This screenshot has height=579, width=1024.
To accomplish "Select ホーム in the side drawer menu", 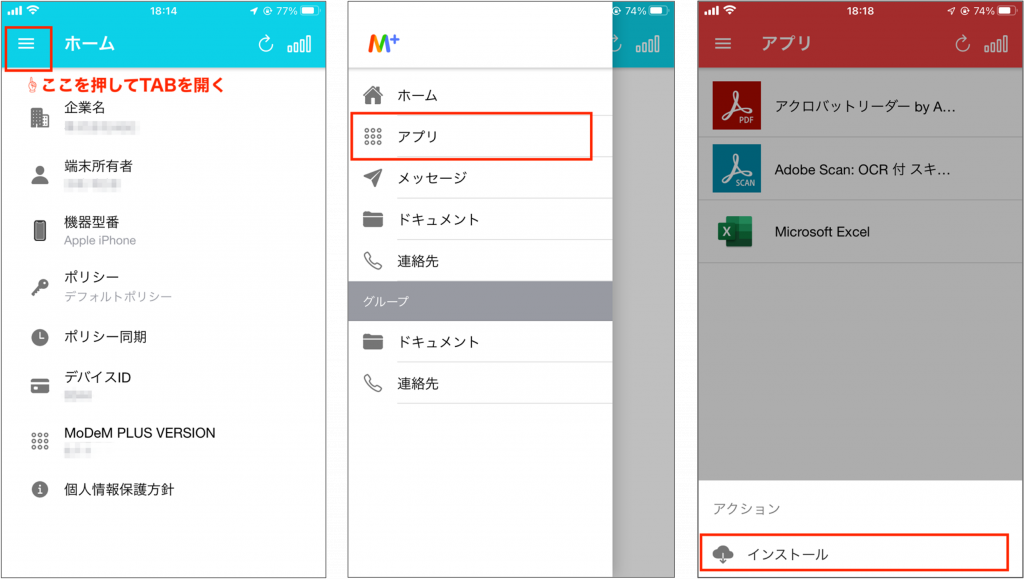I will 417,96.
